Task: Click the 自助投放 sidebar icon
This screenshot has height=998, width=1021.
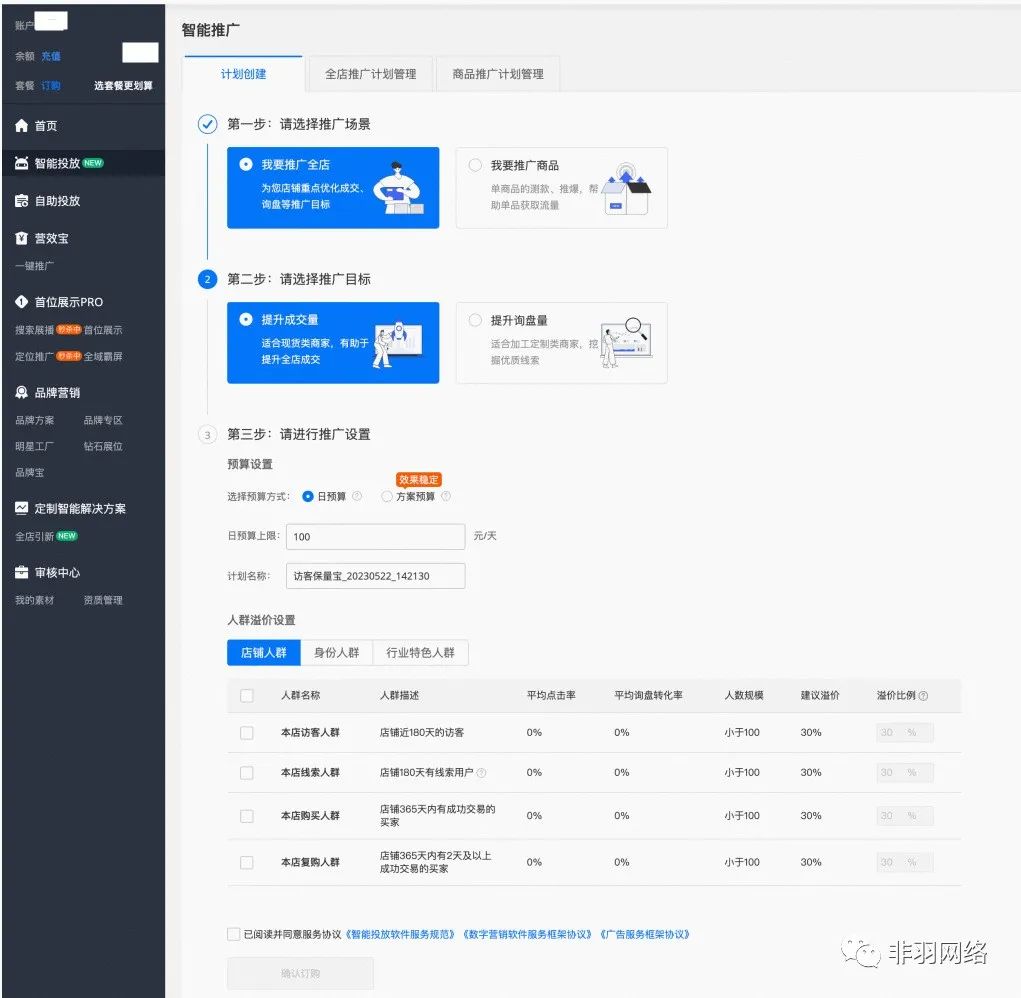Action: 22,201
